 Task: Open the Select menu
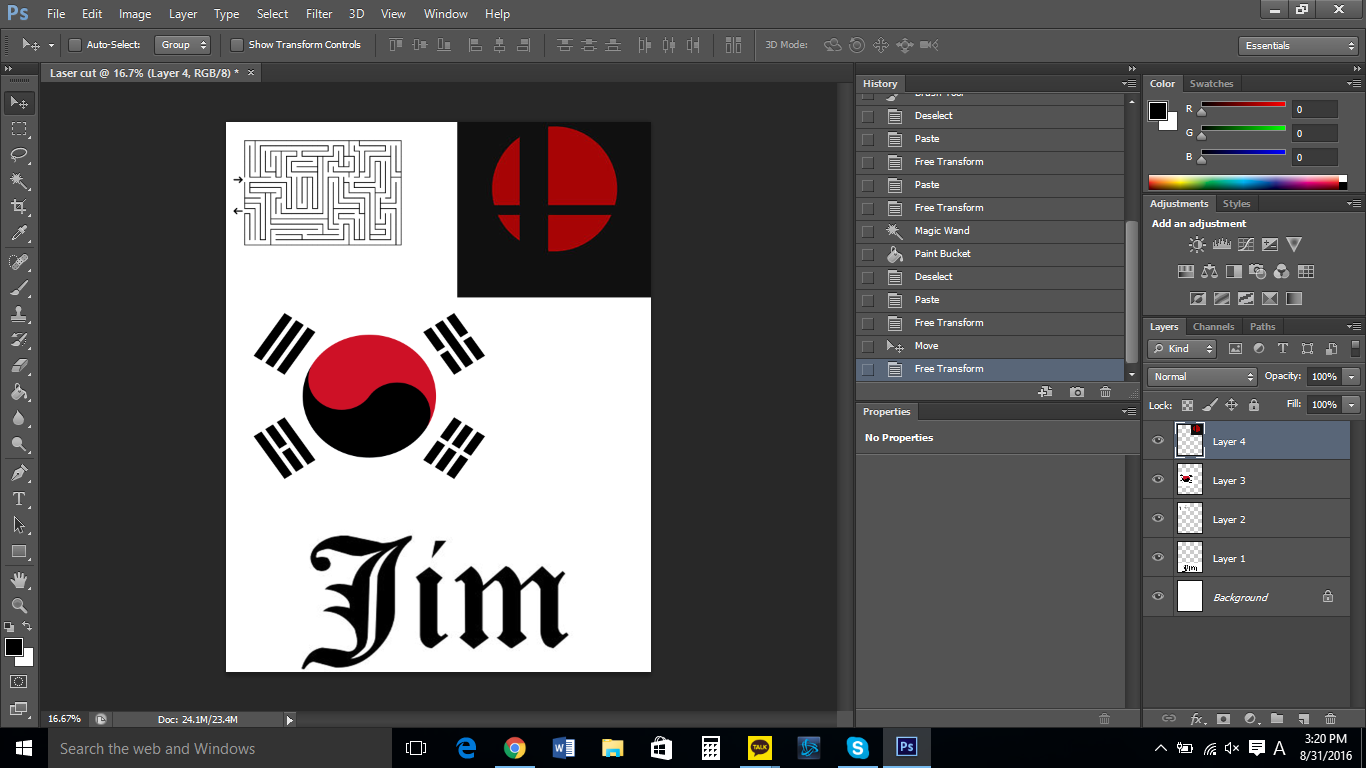click(x=272, y=14)
